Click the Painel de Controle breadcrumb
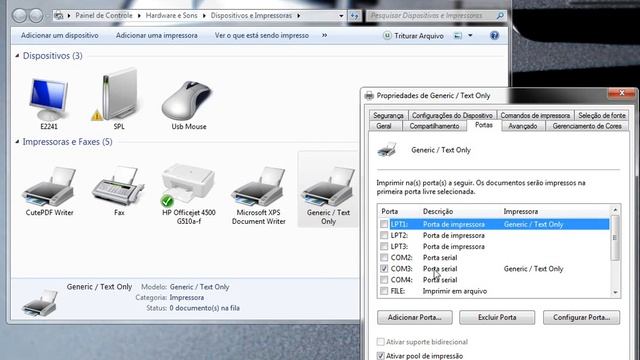 point(104,16)
